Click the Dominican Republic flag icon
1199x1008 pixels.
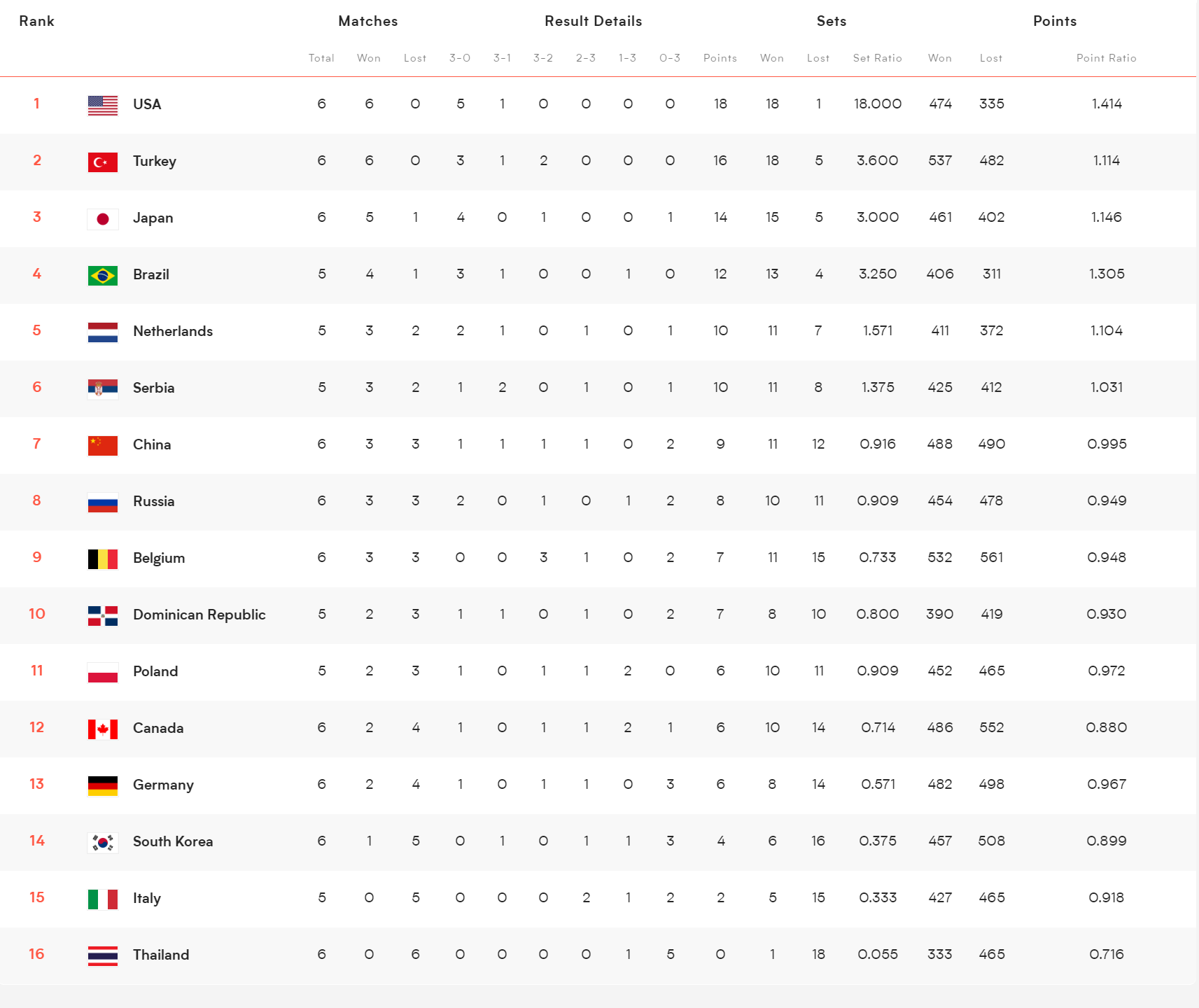(103, 615)
